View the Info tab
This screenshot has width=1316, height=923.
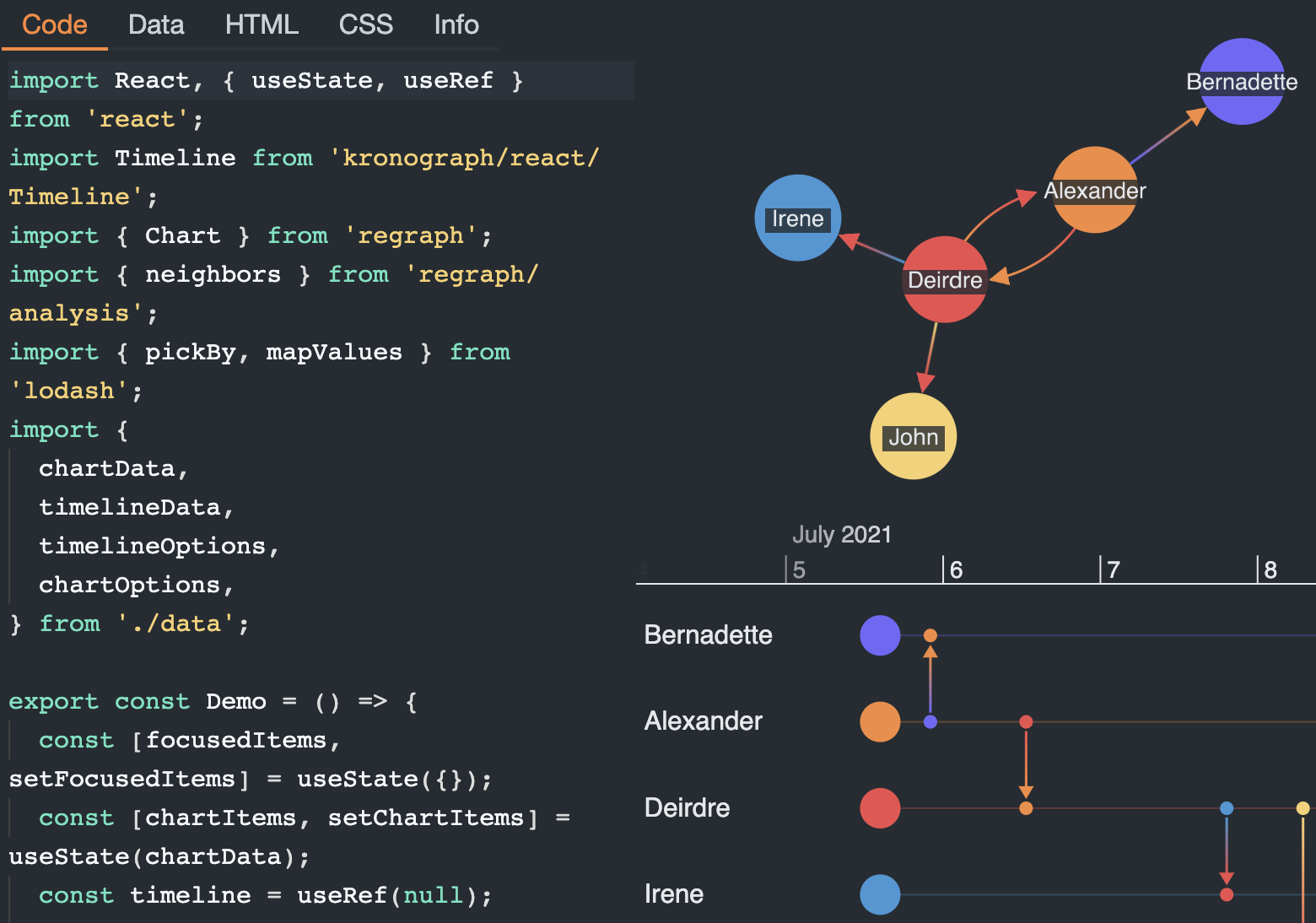(x=456, y=24)
